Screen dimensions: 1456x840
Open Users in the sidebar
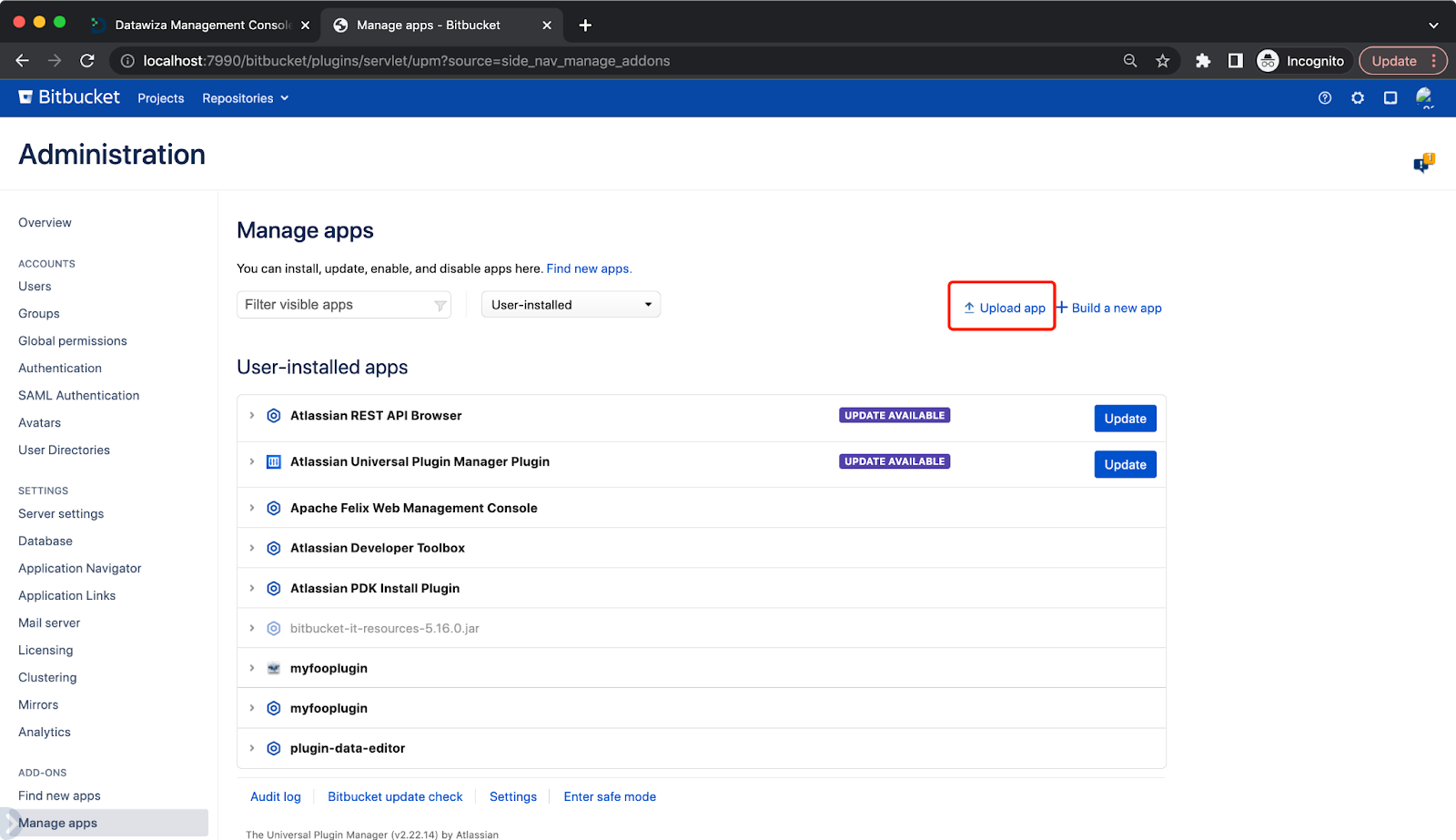pyautogui.click(x=35, y=287)
